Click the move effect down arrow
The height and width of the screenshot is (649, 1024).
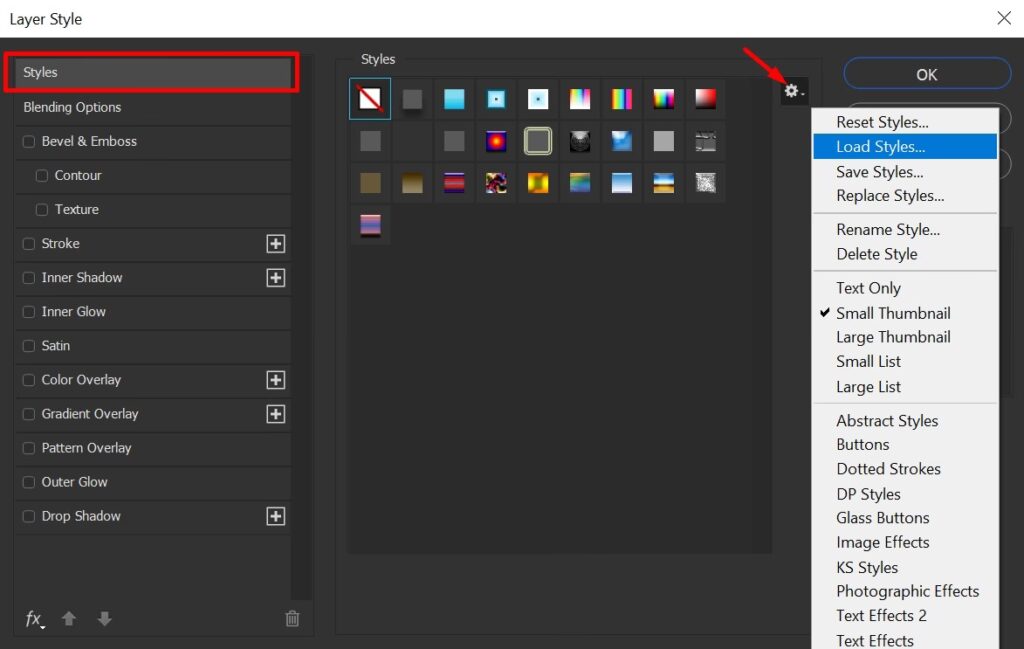coord(104,619)
